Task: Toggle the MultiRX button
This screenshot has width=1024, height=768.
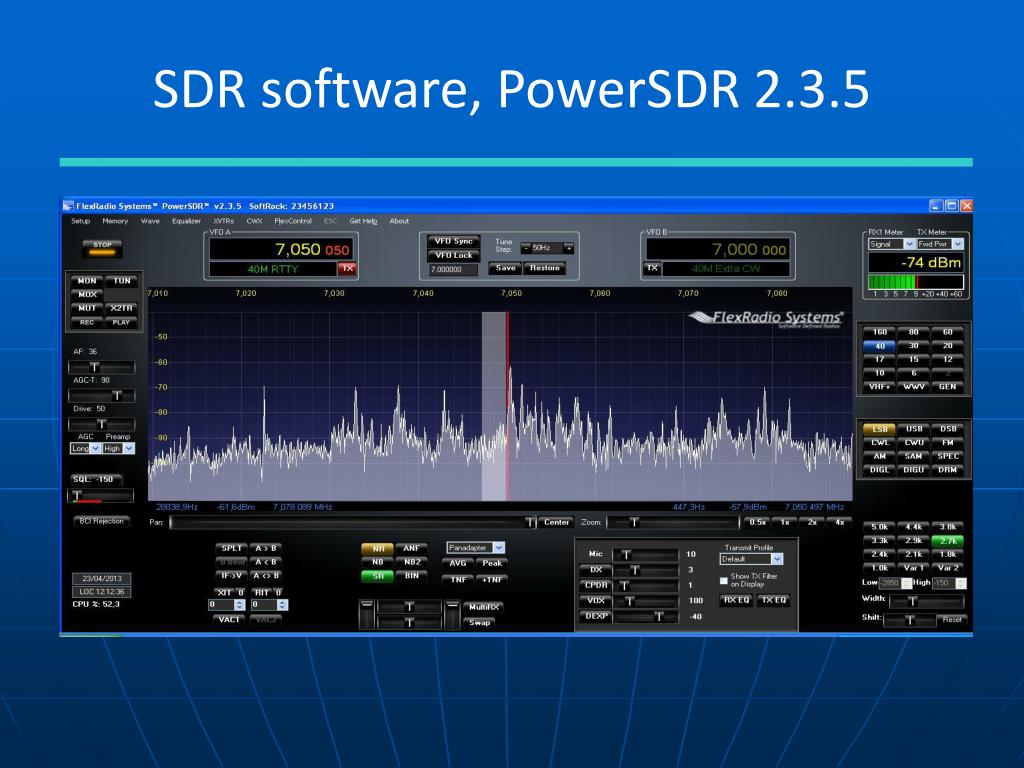Action: (484, 607)
